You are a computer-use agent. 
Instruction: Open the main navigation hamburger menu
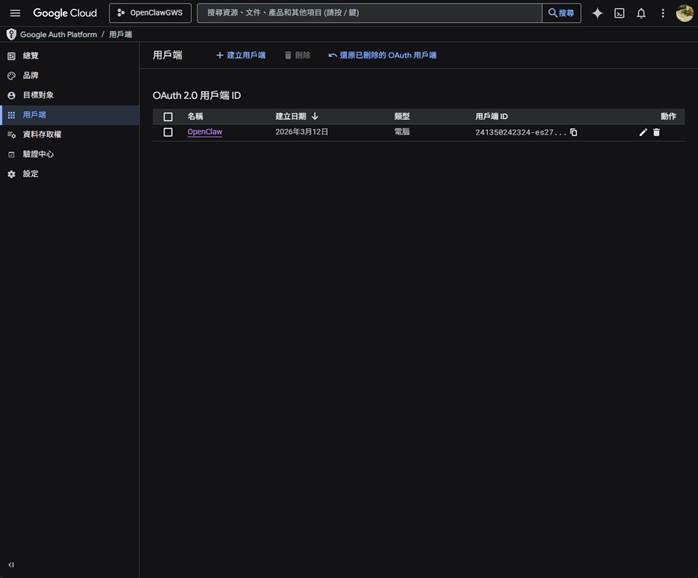click(15, 13)
